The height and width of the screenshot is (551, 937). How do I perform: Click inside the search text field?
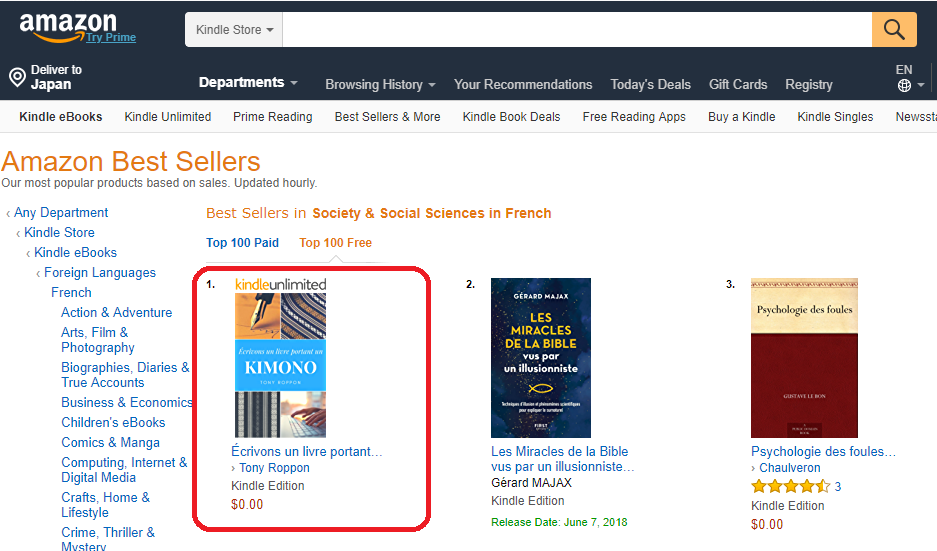[577, 30]
